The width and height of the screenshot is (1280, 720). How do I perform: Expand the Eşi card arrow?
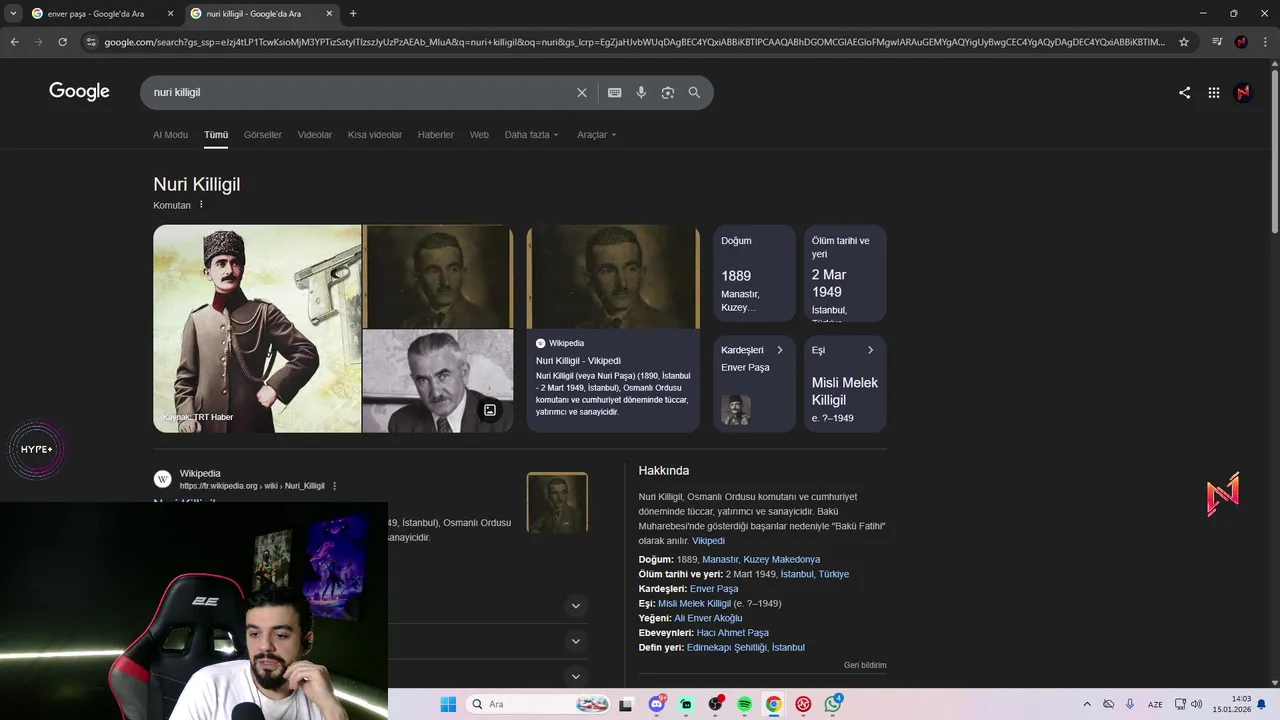tap(870, 350)
